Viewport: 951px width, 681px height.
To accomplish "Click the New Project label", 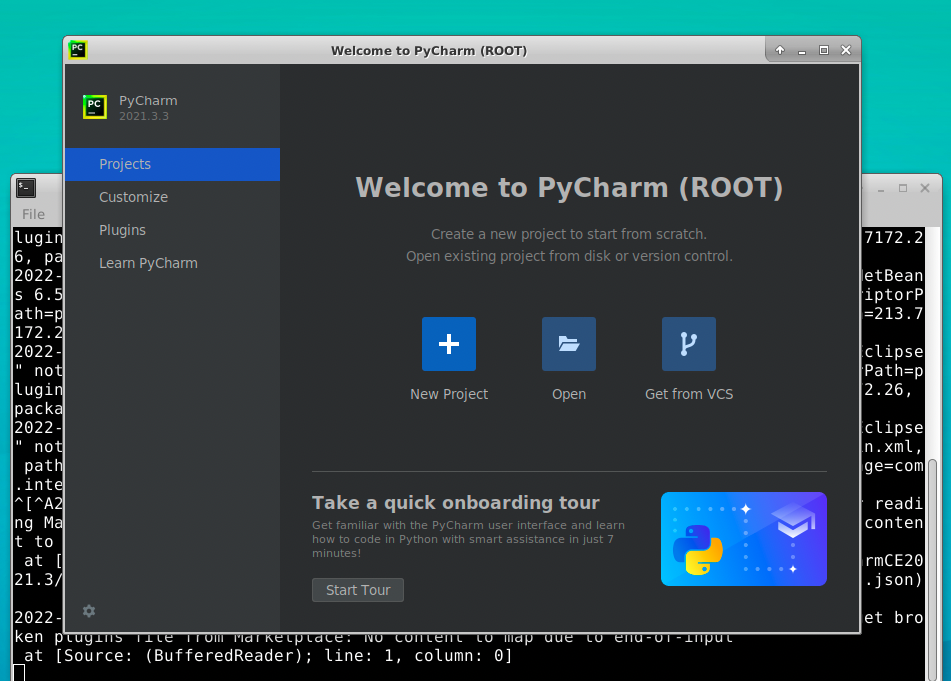I will [x=449, y=394].
